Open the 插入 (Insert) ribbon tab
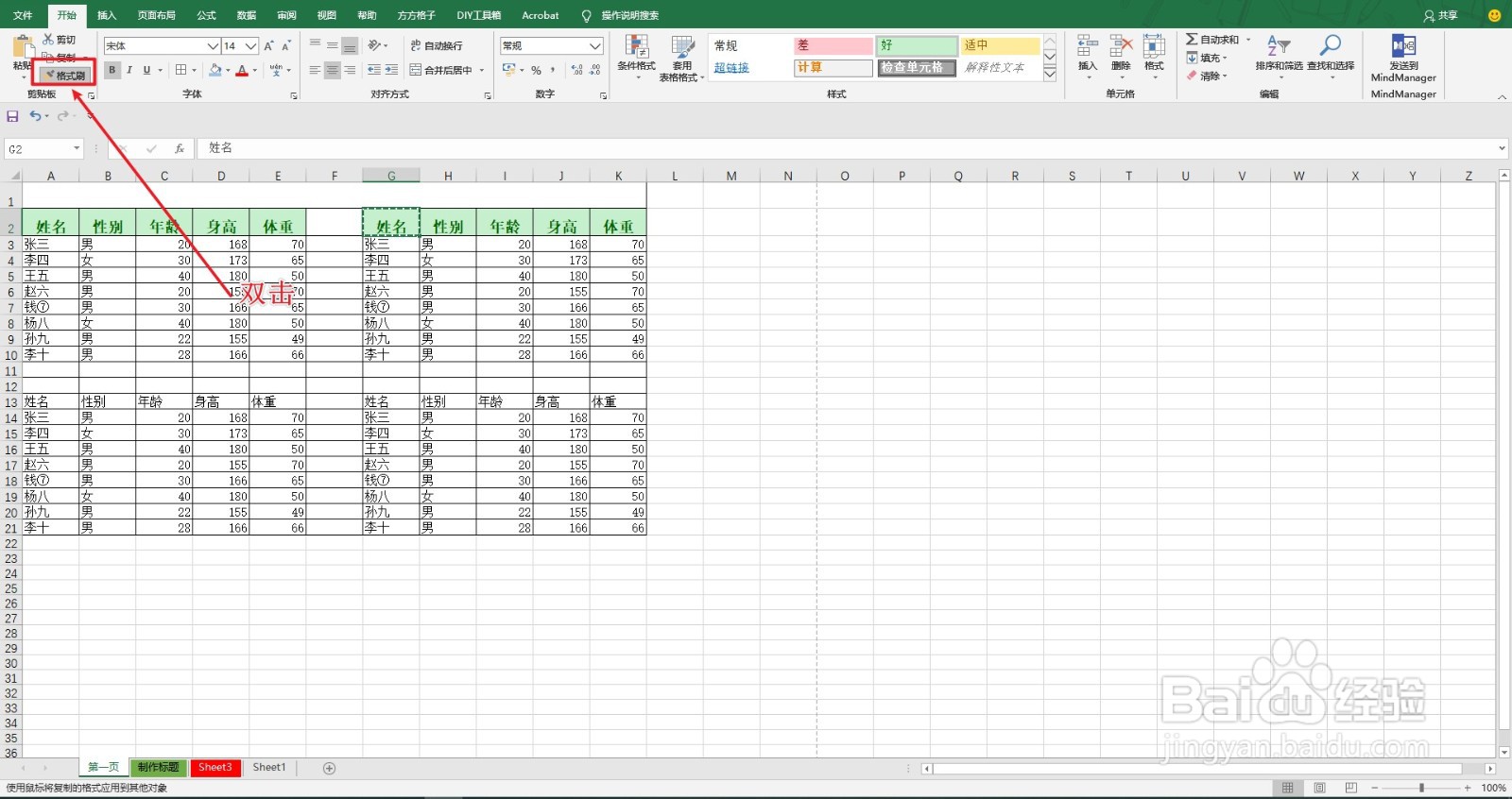1512x799 pixels. (107, 15)
